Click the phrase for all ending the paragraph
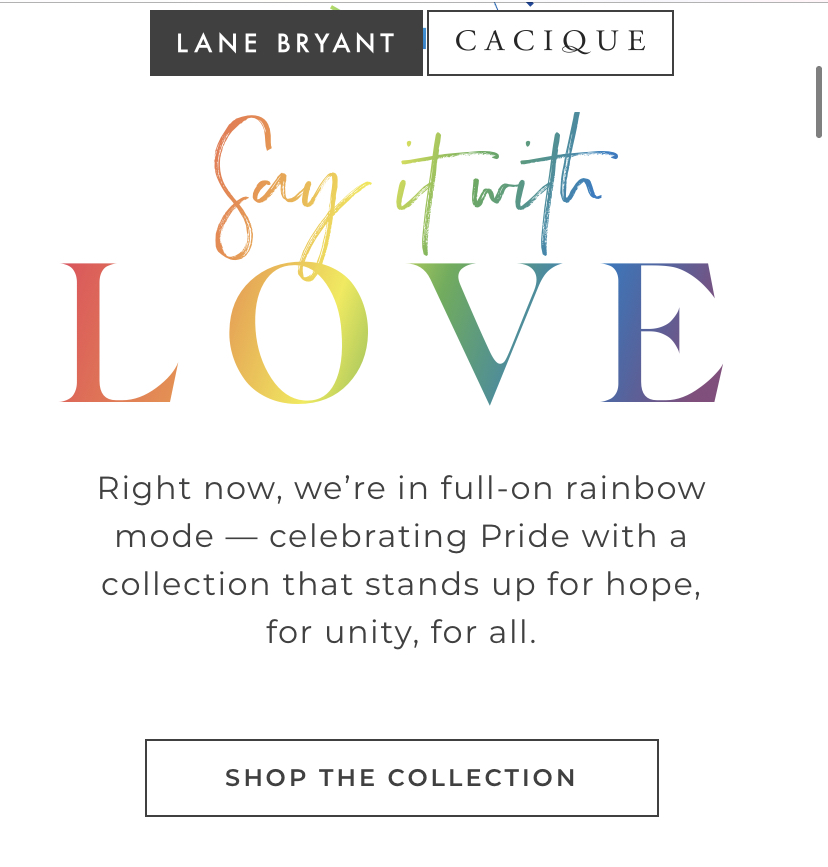This screenshot has width=828, height=867. pos(483,632)
